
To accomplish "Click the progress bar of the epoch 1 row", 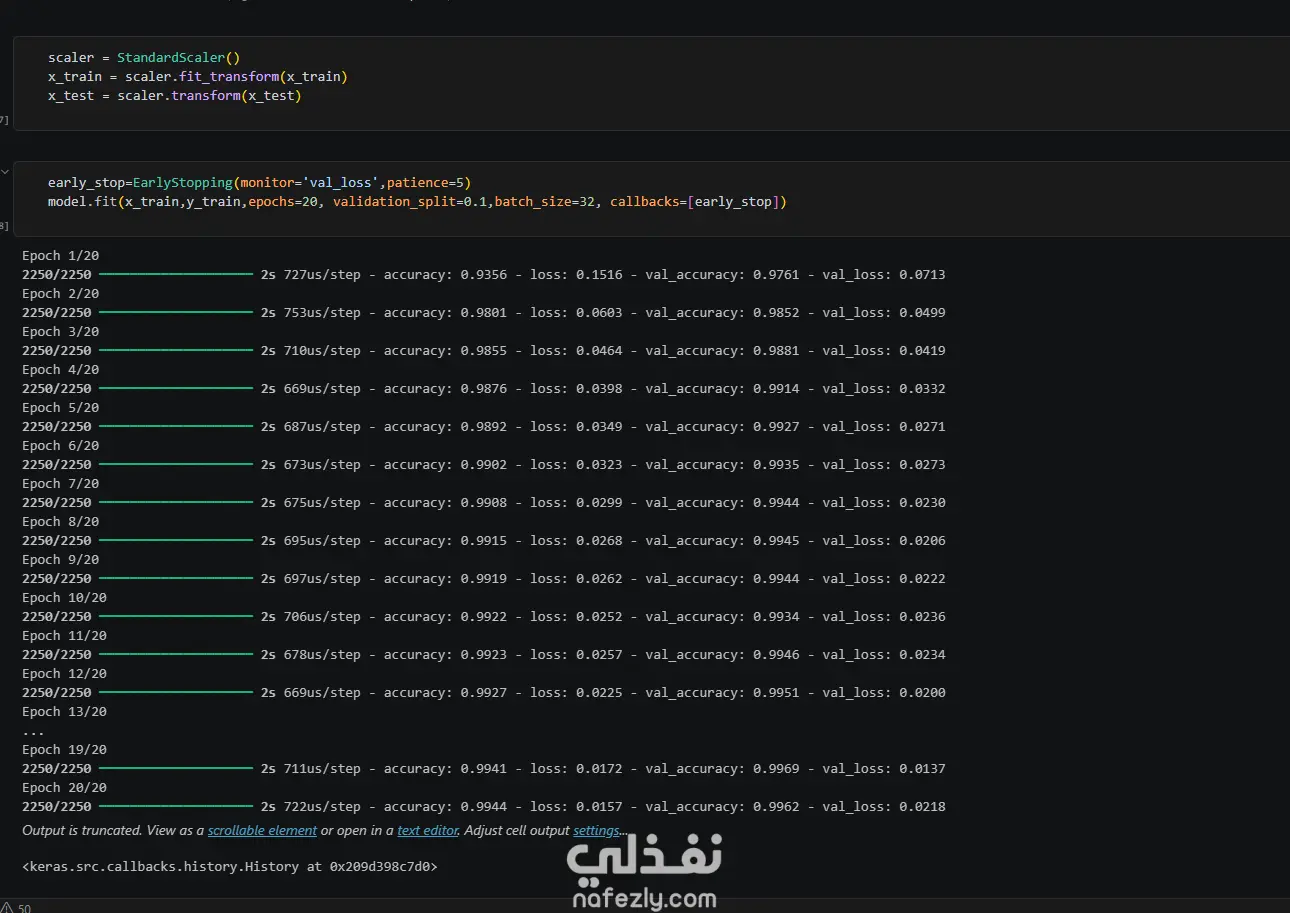I will pos(176,275).
